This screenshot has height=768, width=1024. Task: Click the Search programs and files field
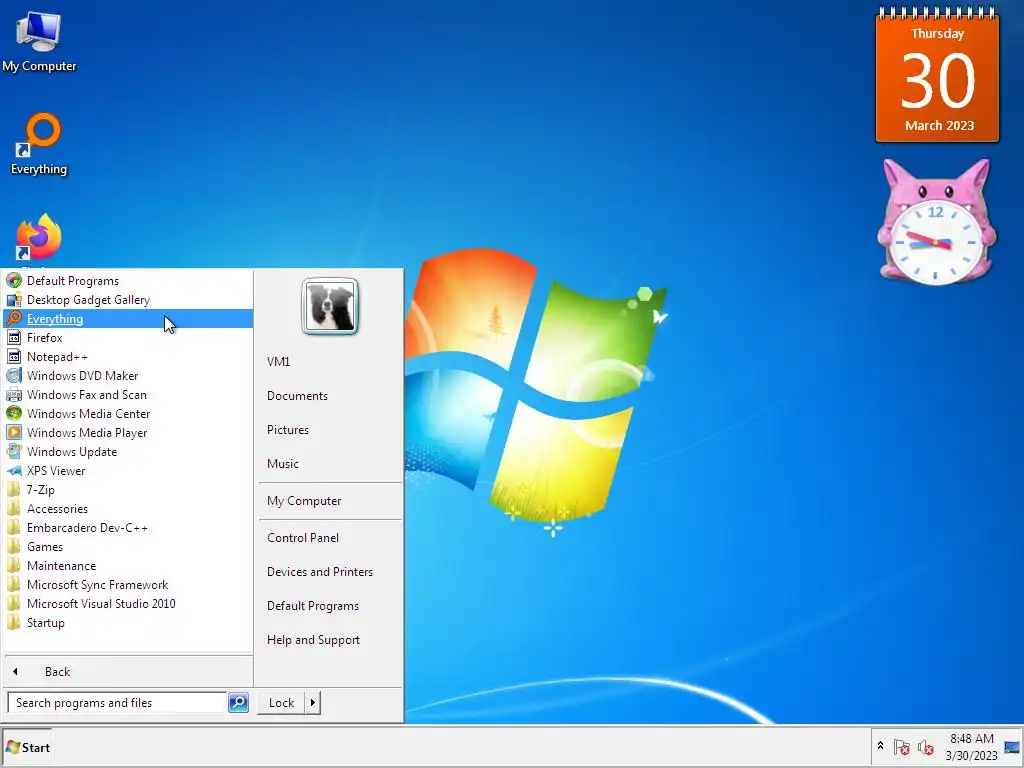click(118, 703)
